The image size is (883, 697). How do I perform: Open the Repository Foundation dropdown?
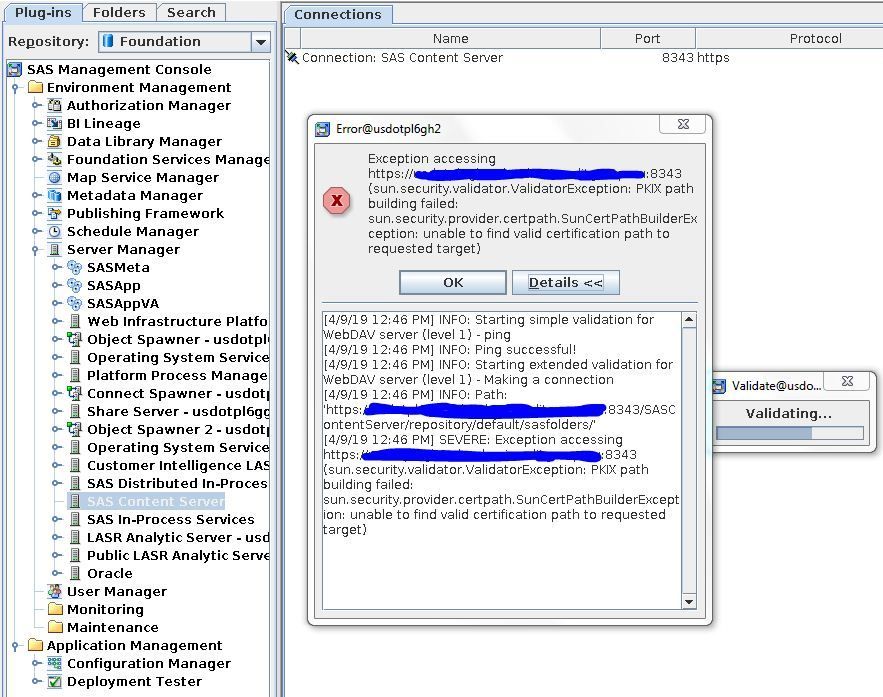click(260, 42)
